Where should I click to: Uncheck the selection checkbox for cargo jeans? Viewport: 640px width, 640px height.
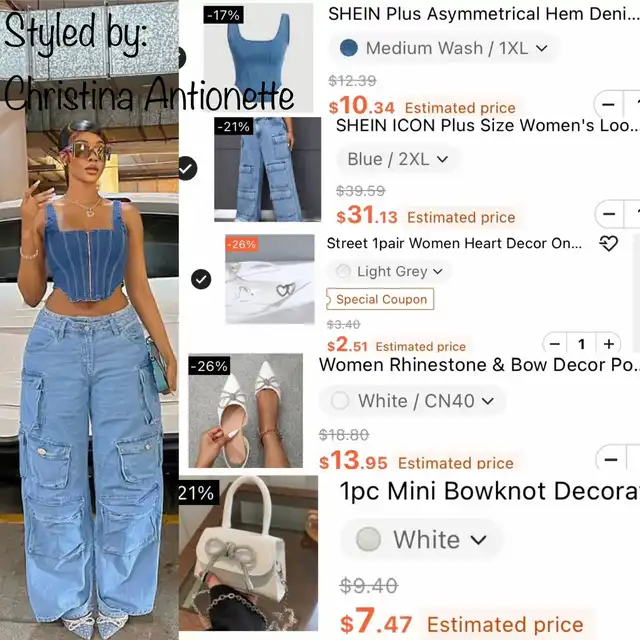[x=187, y=168]
